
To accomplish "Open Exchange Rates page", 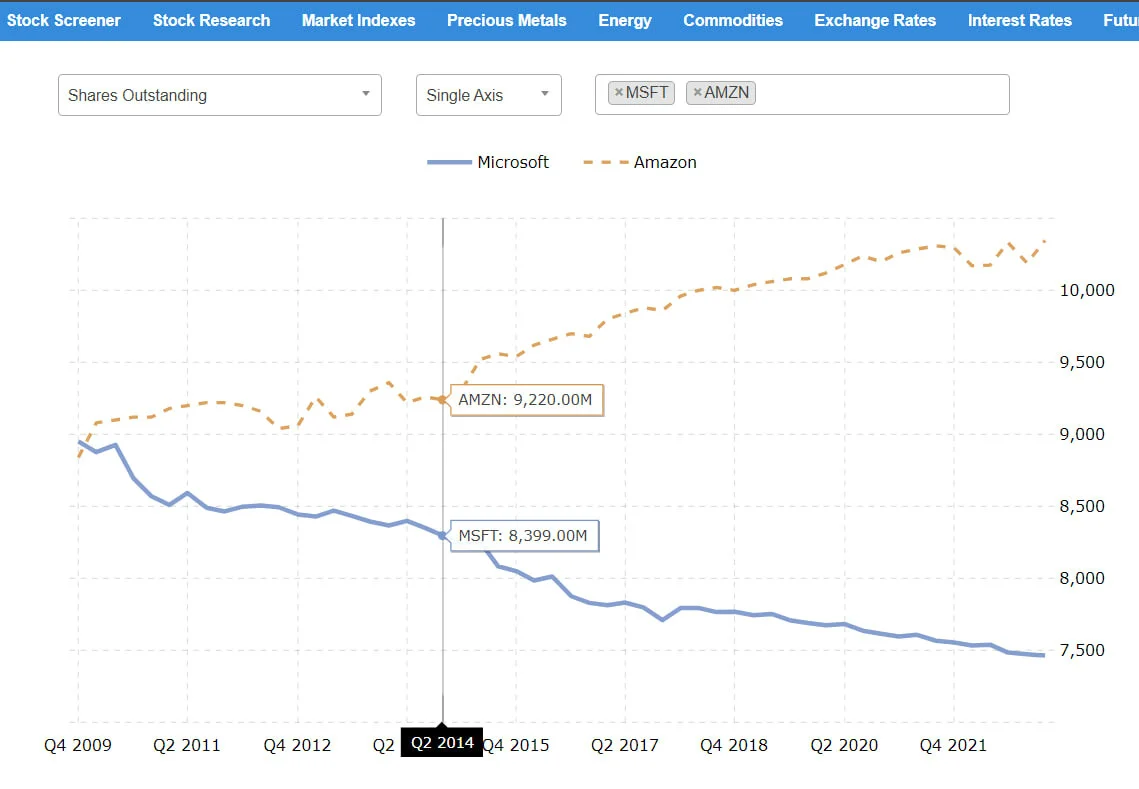I will click(875, 20).
